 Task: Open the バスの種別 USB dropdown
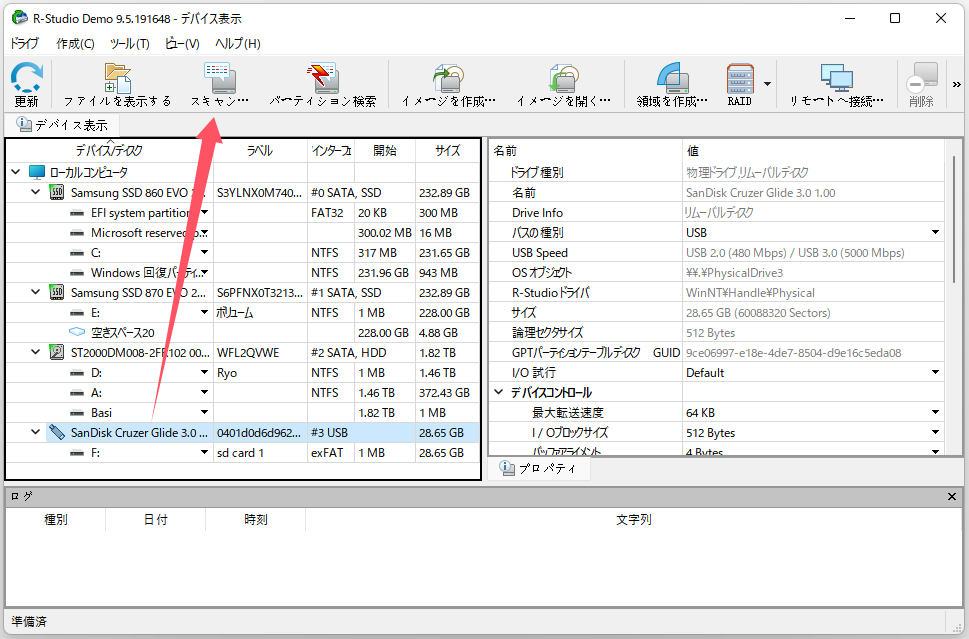coord(936,233)
